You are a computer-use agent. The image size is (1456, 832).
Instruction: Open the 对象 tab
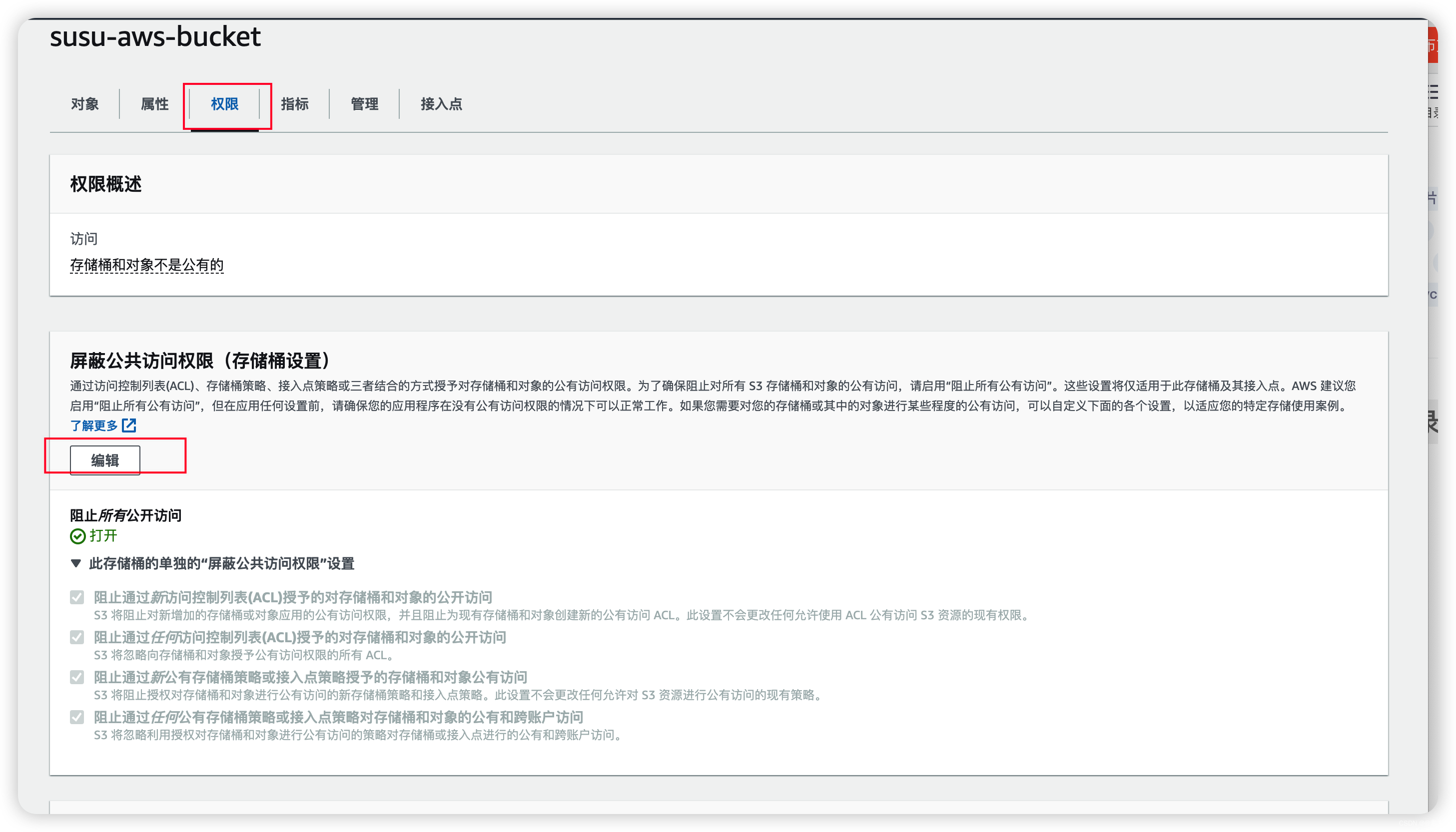pyautogui.click(x=84, y=104)
